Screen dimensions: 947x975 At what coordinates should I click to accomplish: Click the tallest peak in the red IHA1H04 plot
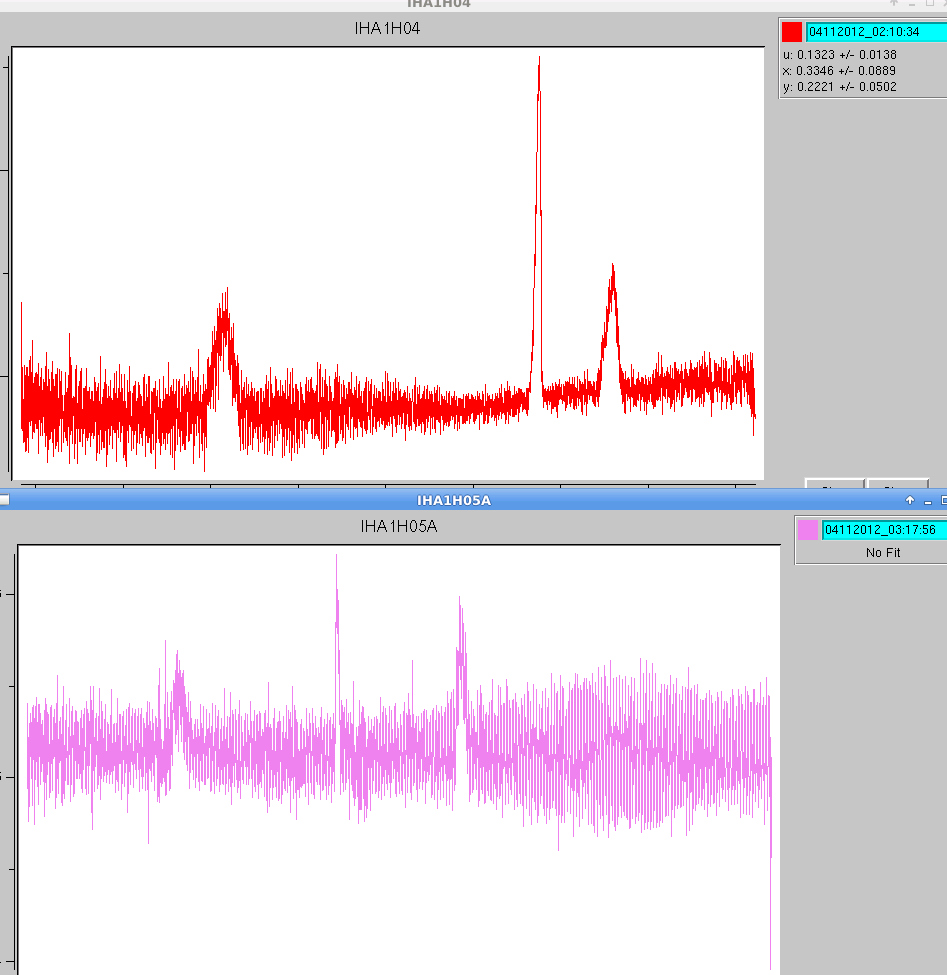tap(539, 59)
